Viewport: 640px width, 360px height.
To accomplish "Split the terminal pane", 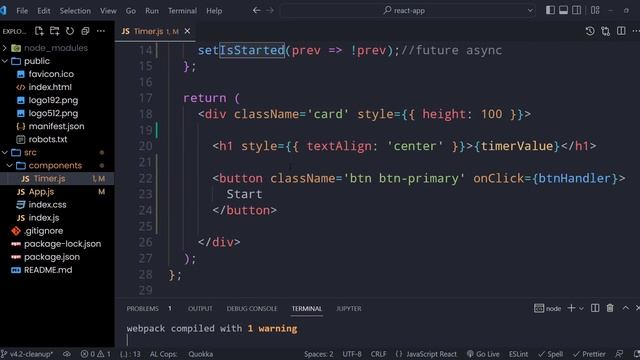I will coord(595,308).
